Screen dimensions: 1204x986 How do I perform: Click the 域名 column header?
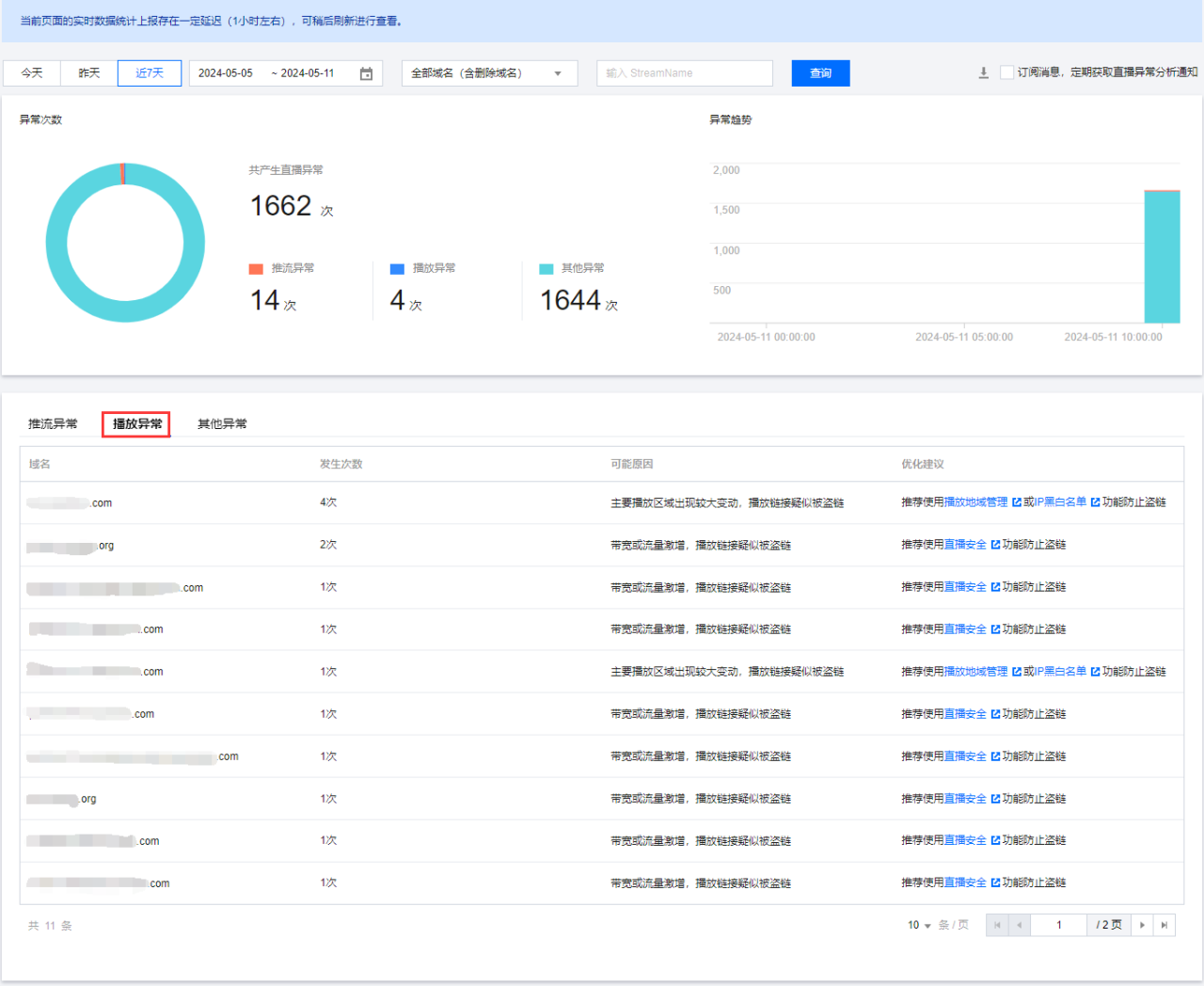[x=40, y=465]
